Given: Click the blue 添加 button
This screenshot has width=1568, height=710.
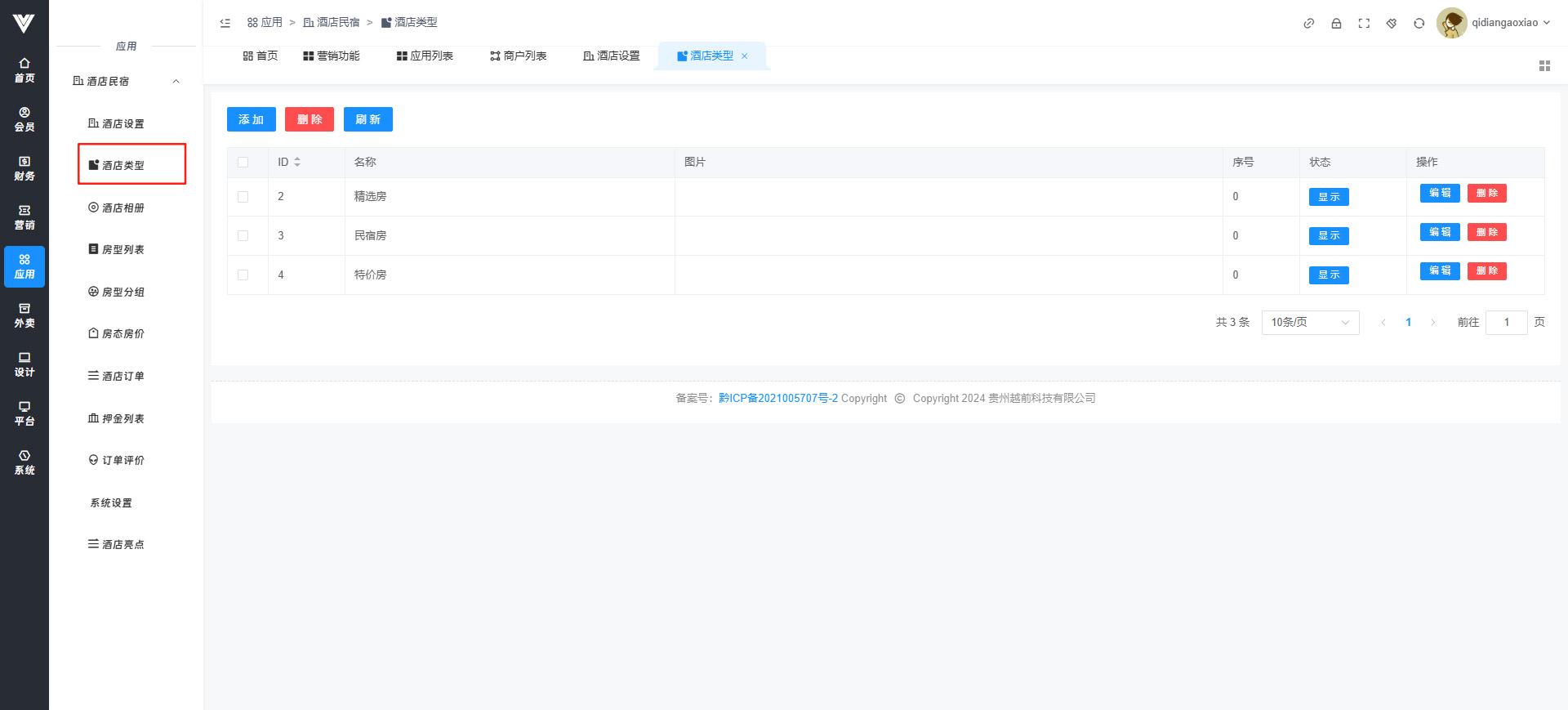Looking at the screenshot, I should [x=251, y=119].
